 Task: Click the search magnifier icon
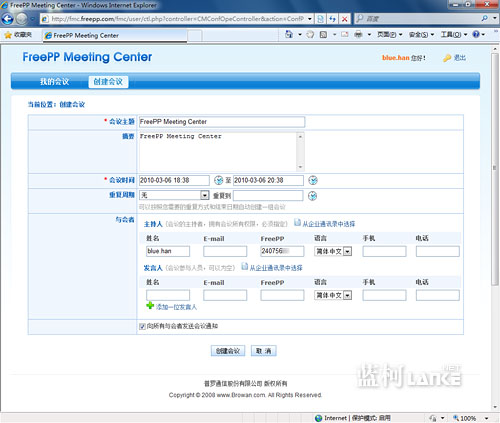point(485,18)
